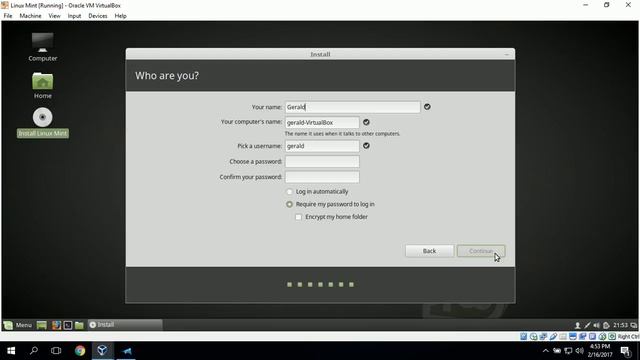Click the VirtualBox shared folders indicator

(x=563, y=337)
